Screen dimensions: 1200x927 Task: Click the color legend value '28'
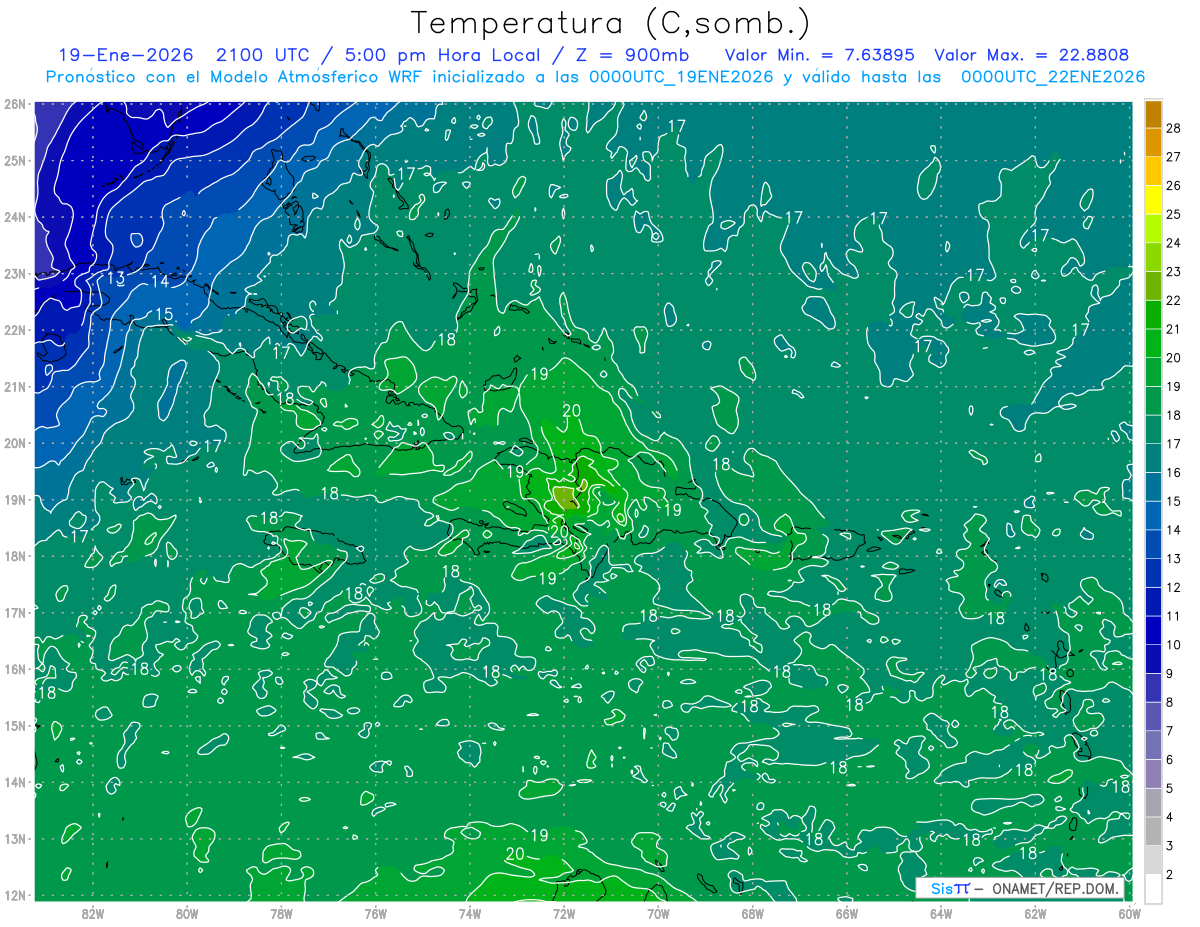tap(1174, 128)
